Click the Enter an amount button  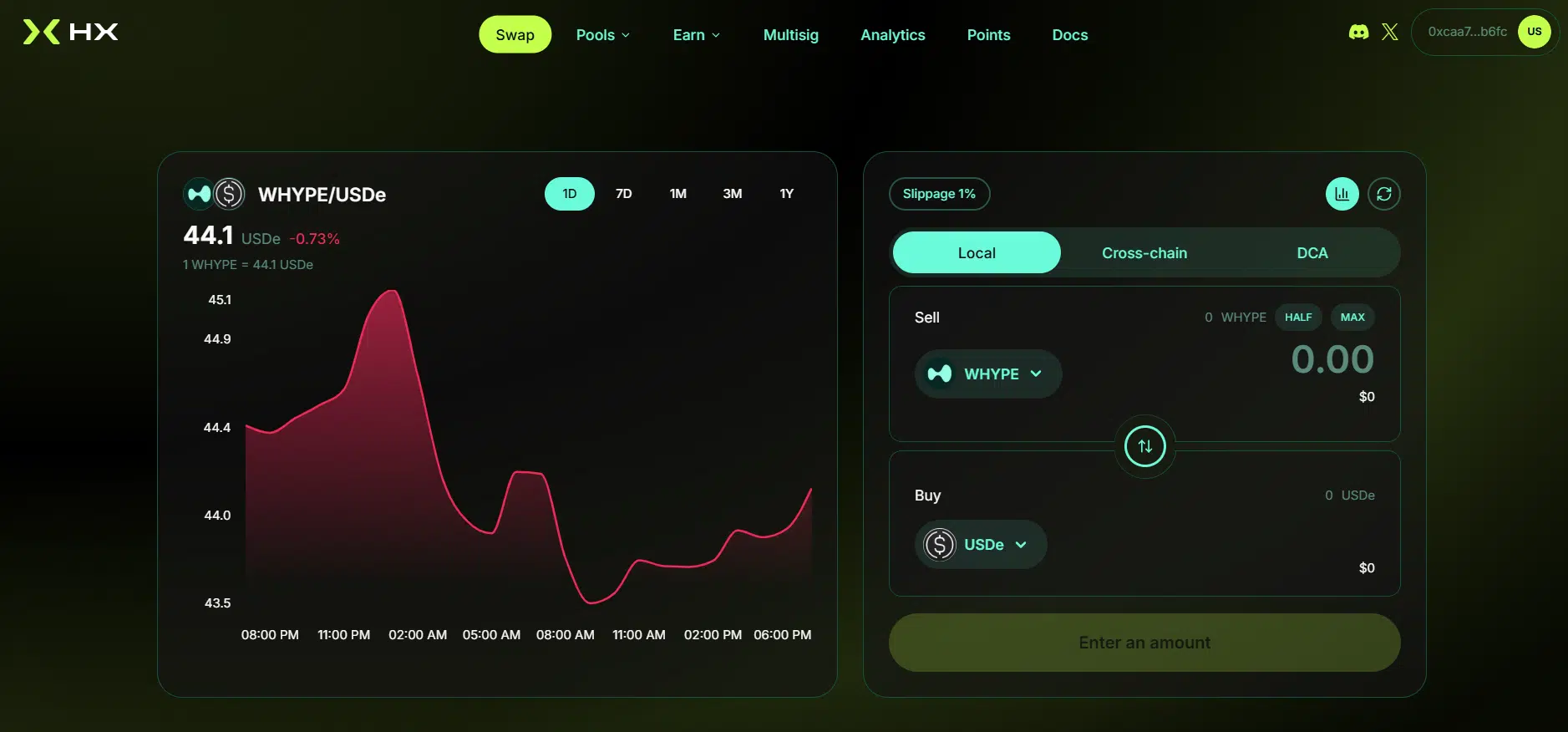1144,643
